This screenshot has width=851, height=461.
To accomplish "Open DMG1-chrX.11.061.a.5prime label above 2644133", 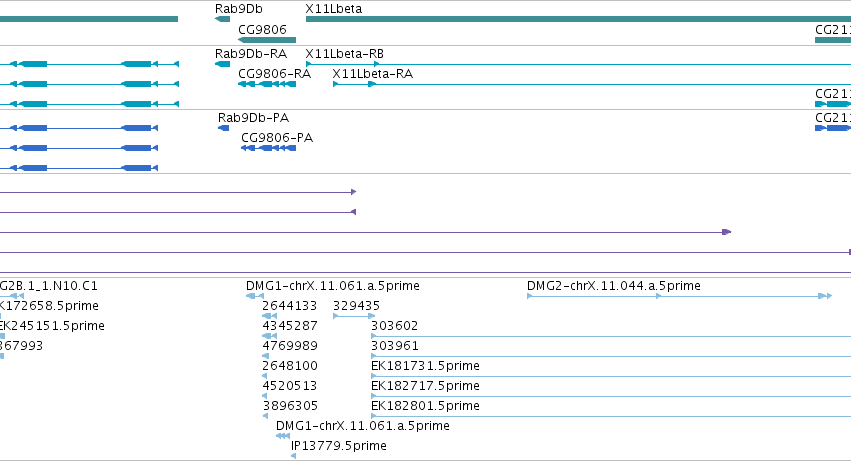I will 333,286.
